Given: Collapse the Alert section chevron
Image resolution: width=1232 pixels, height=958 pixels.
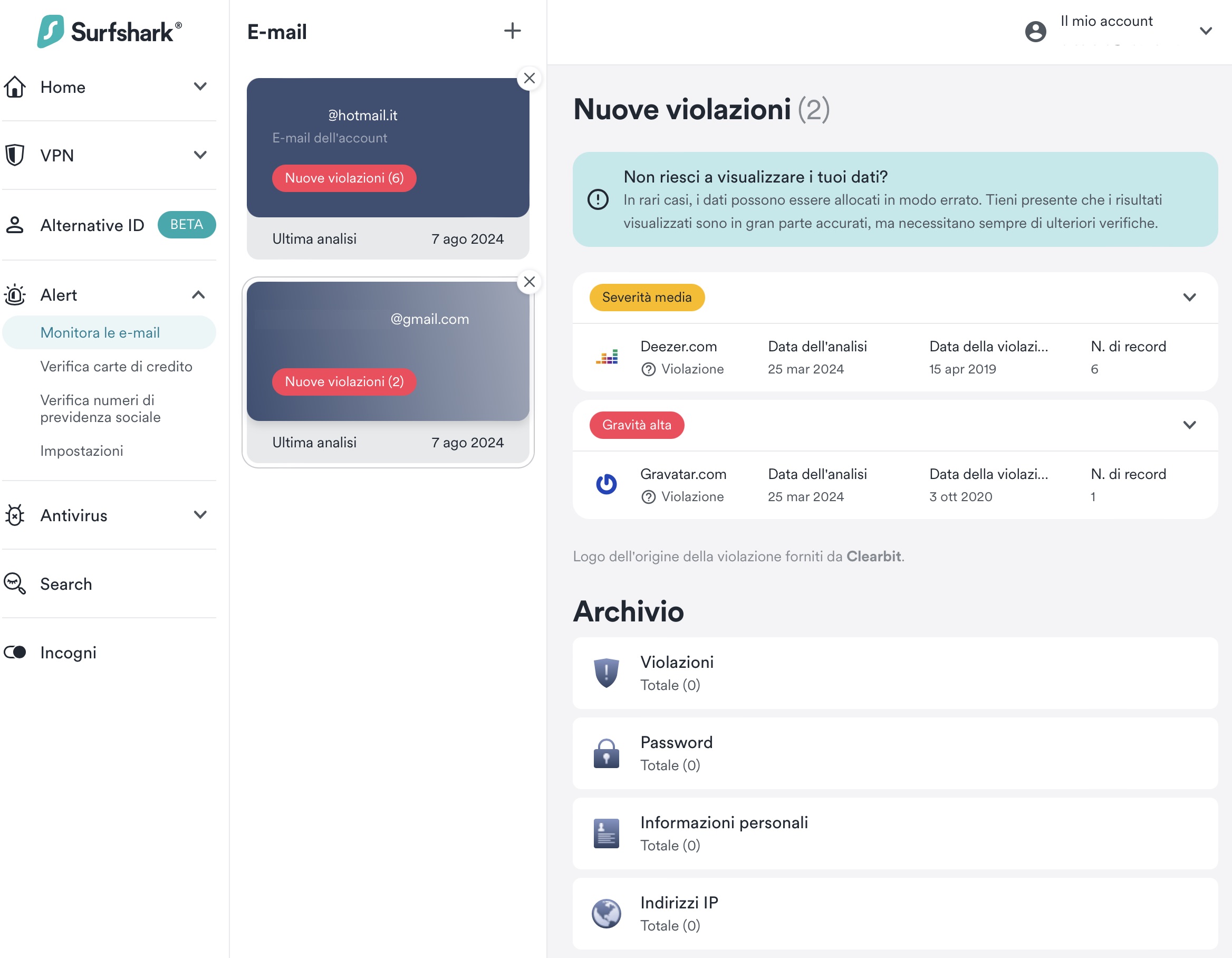Looking at the screenshot, I should coord(198,295).
